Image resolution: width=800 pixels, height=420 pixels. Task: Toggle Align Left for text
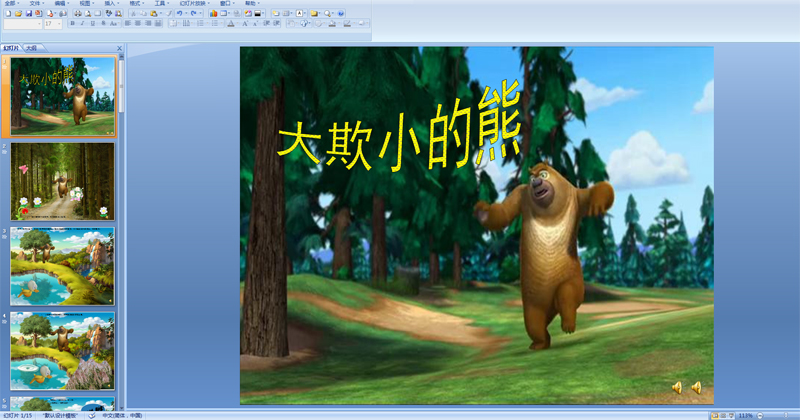coord(128,23)
